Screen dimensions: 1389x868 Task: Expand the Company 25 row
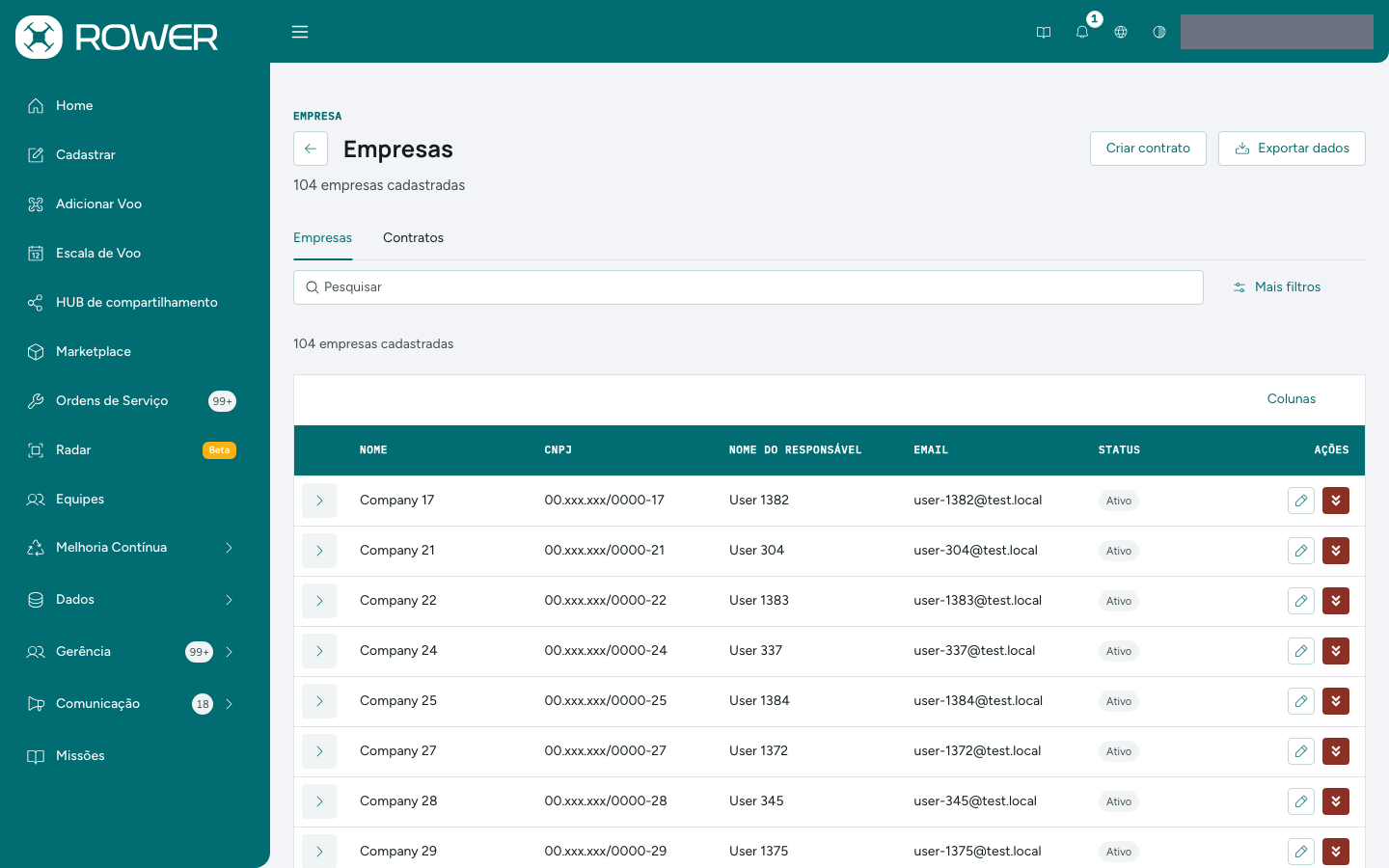[319, 701]
